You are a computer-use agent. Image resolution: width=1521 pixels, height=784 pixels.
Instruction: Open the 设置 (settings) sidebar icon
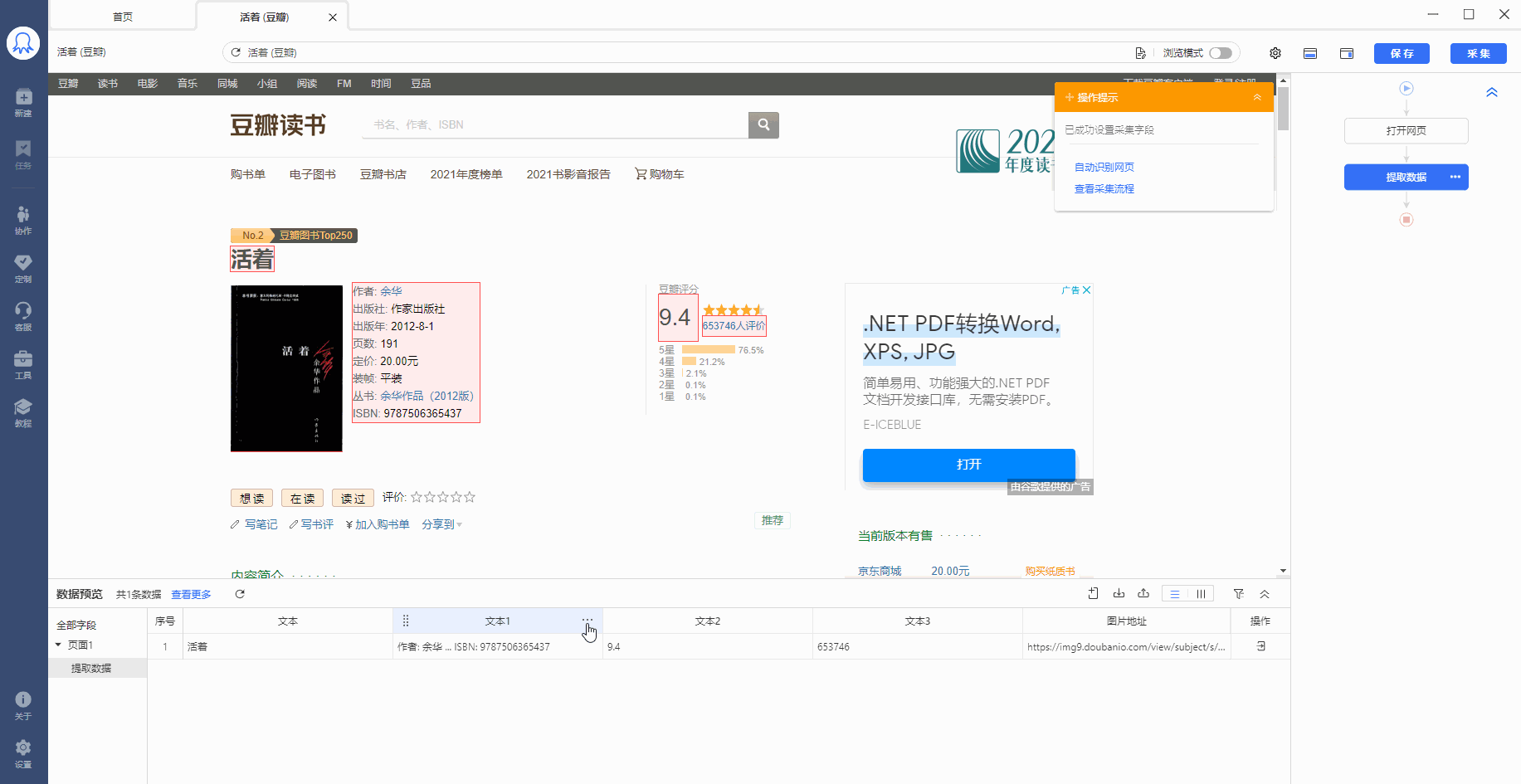pos(23,753)
